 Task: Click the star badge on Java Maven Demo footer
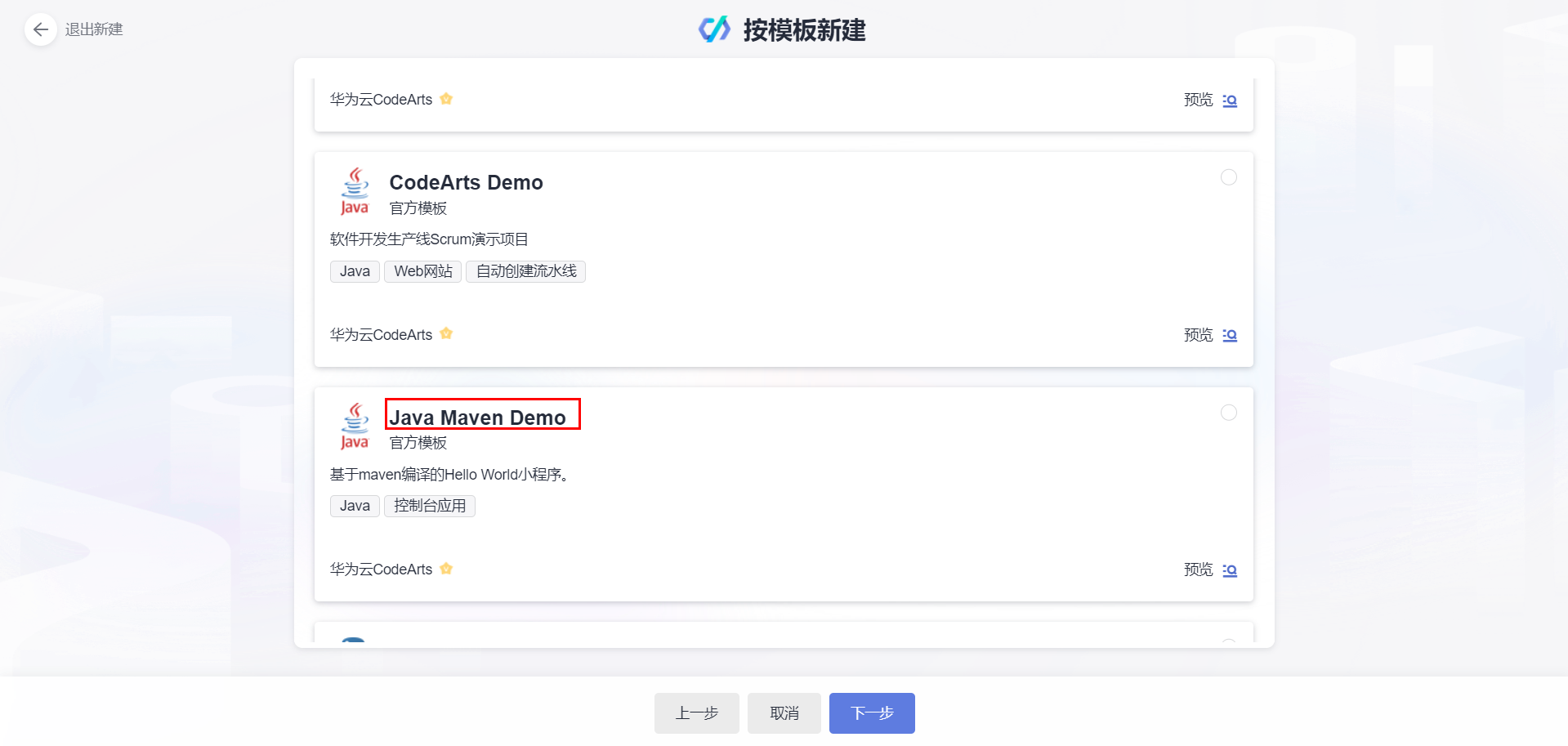(446, 569)
